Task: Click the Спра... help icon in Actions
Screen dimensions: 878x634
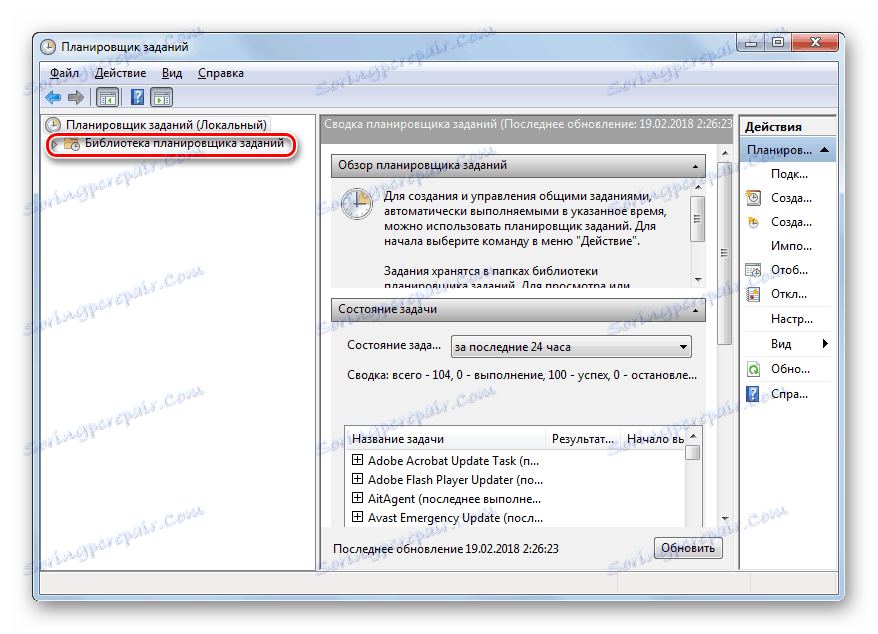Action: point(754,394)
